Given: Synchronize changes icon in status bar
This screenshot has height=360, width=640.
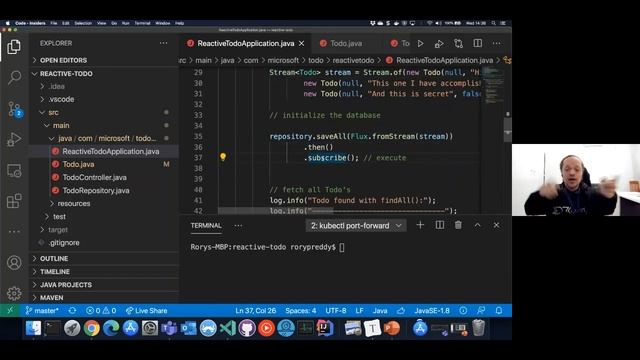Looking at the screenshot, I should (x=72, y=311).
